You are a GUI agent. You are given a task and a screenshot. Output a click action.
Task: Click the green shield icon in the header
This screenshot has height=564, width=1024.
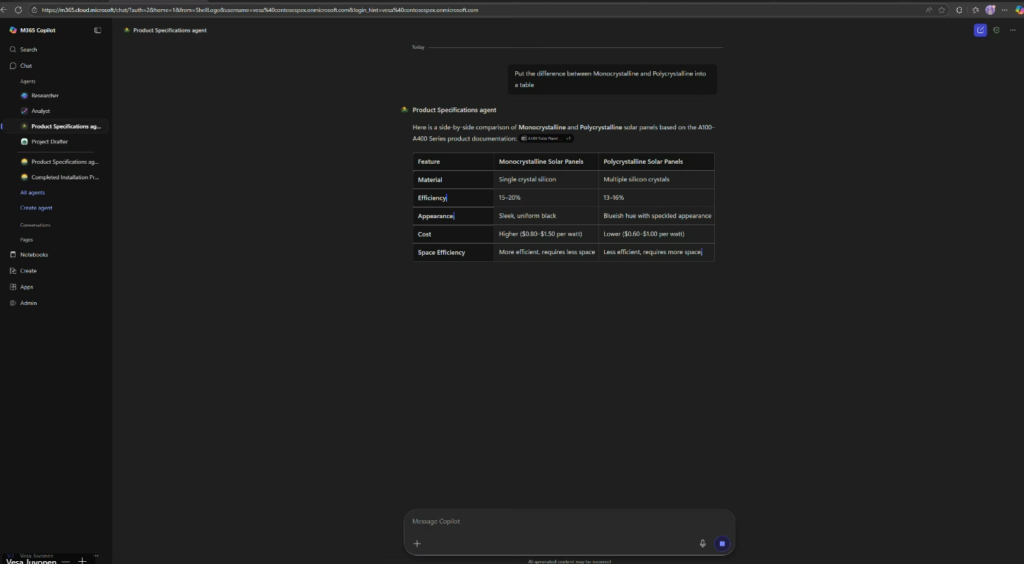point(996,30)
